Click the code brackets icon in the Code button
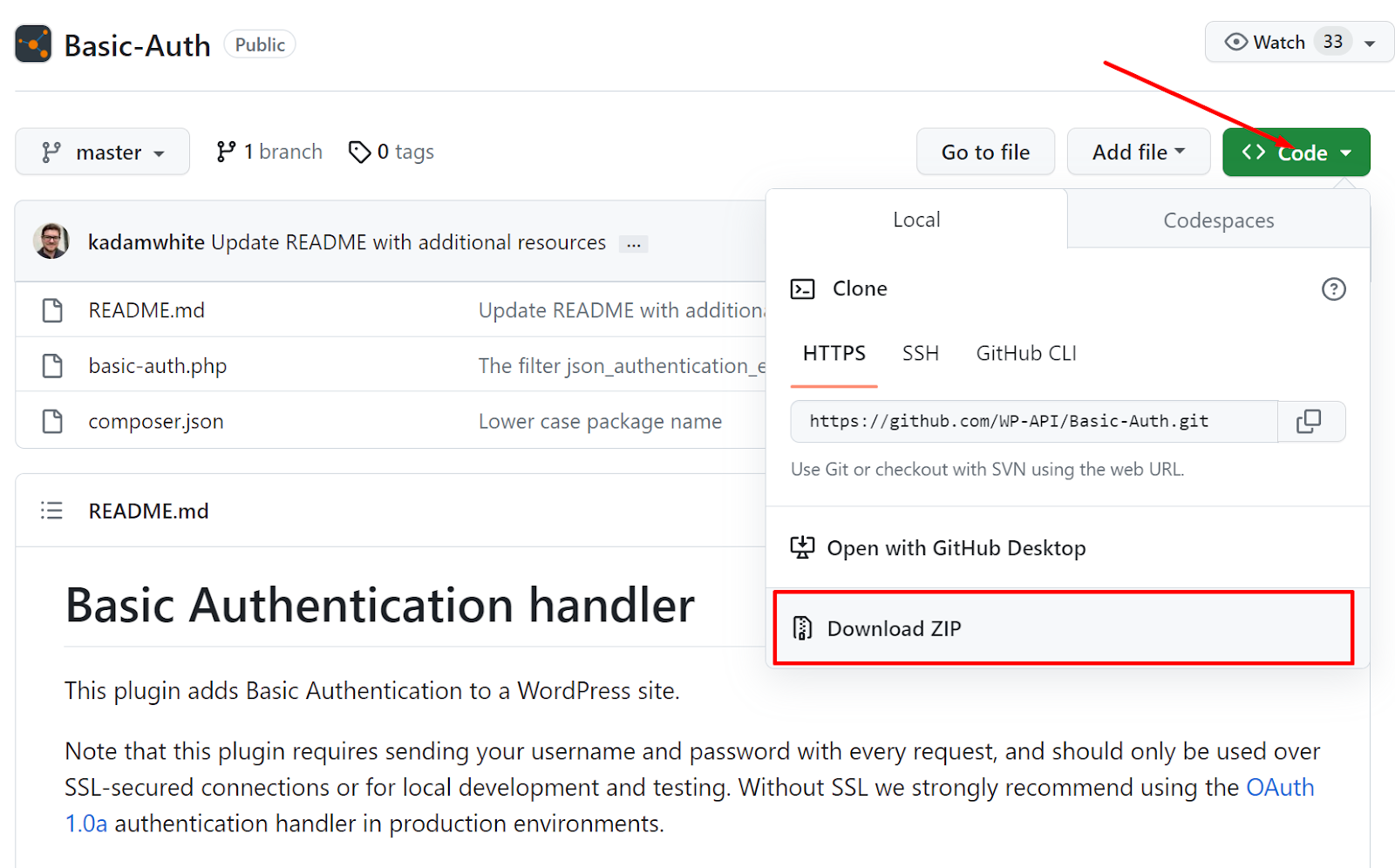Image resolution: width=1395 pixels, height=868 pixels. [1254, 153]
